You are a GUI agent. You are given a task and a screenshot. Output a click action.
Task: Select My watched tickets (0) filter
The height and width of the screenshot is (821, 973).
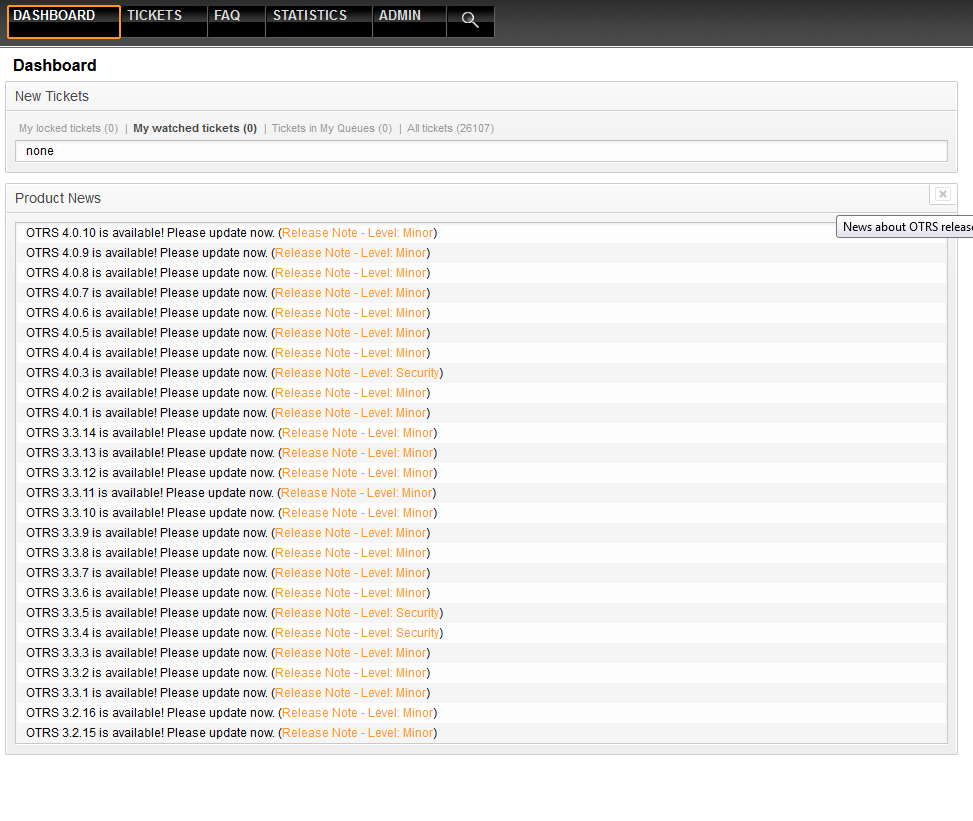195,128
